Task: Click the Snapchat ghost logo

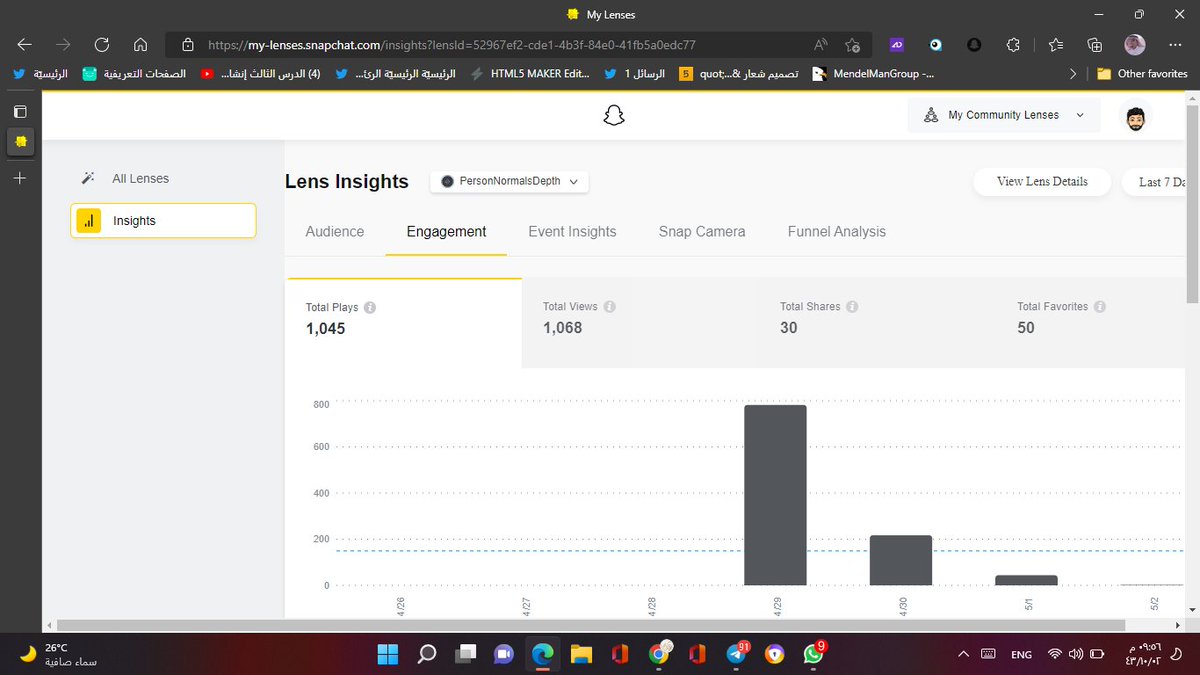Action: pyautogui.click(x=614, y=116)
